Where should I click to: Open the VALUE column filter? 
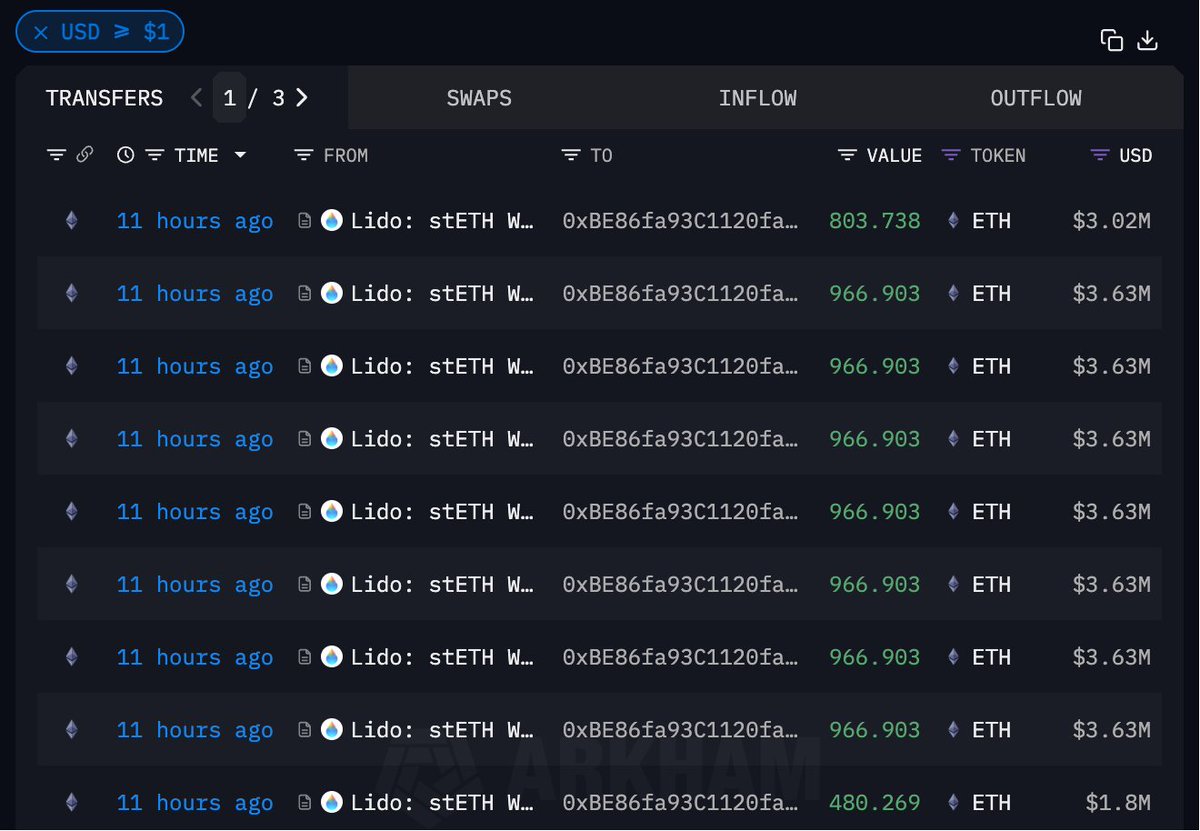point(847,155)
